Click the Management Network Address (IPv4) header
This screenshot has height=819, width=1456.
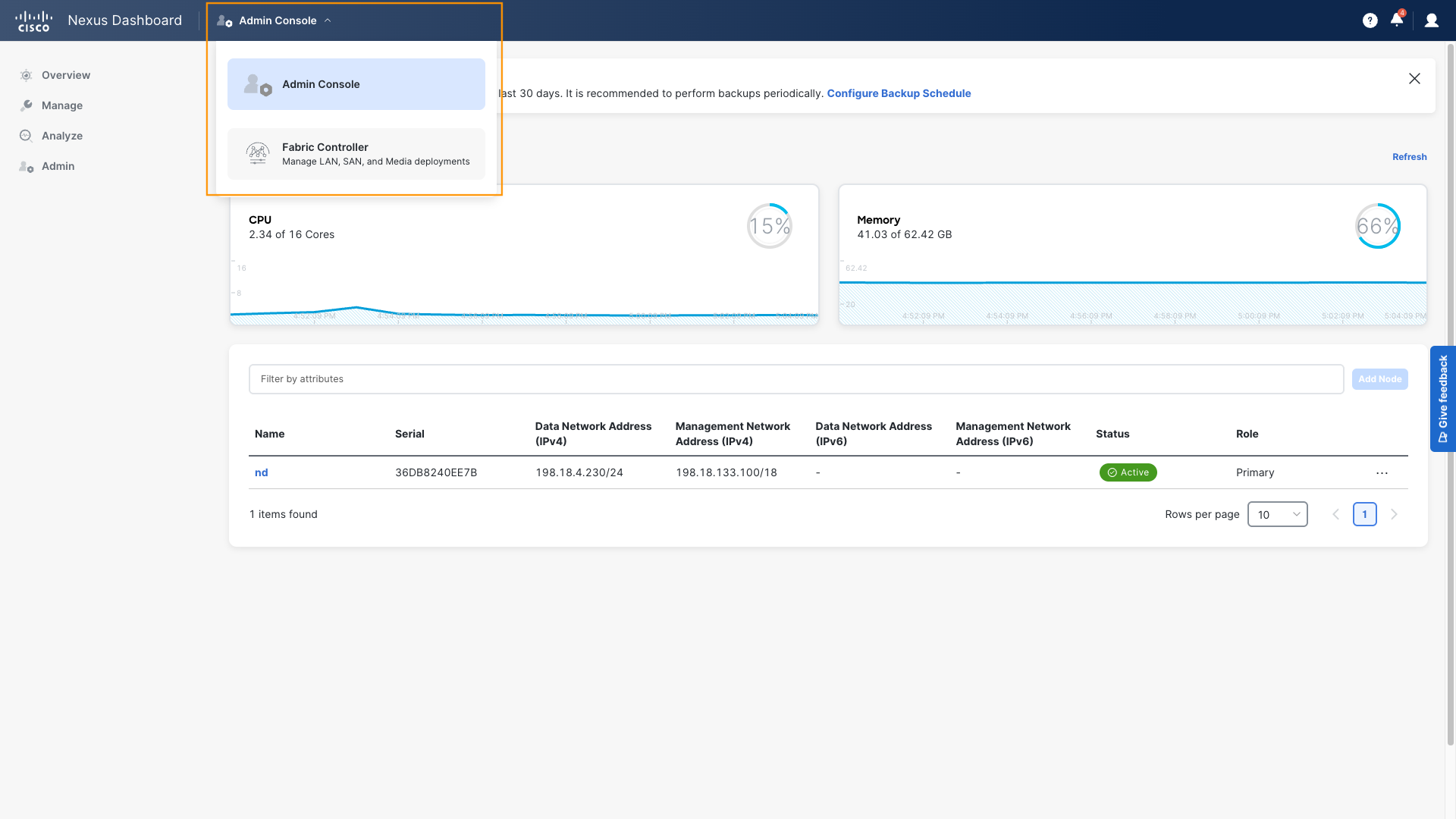coord(733,434)
